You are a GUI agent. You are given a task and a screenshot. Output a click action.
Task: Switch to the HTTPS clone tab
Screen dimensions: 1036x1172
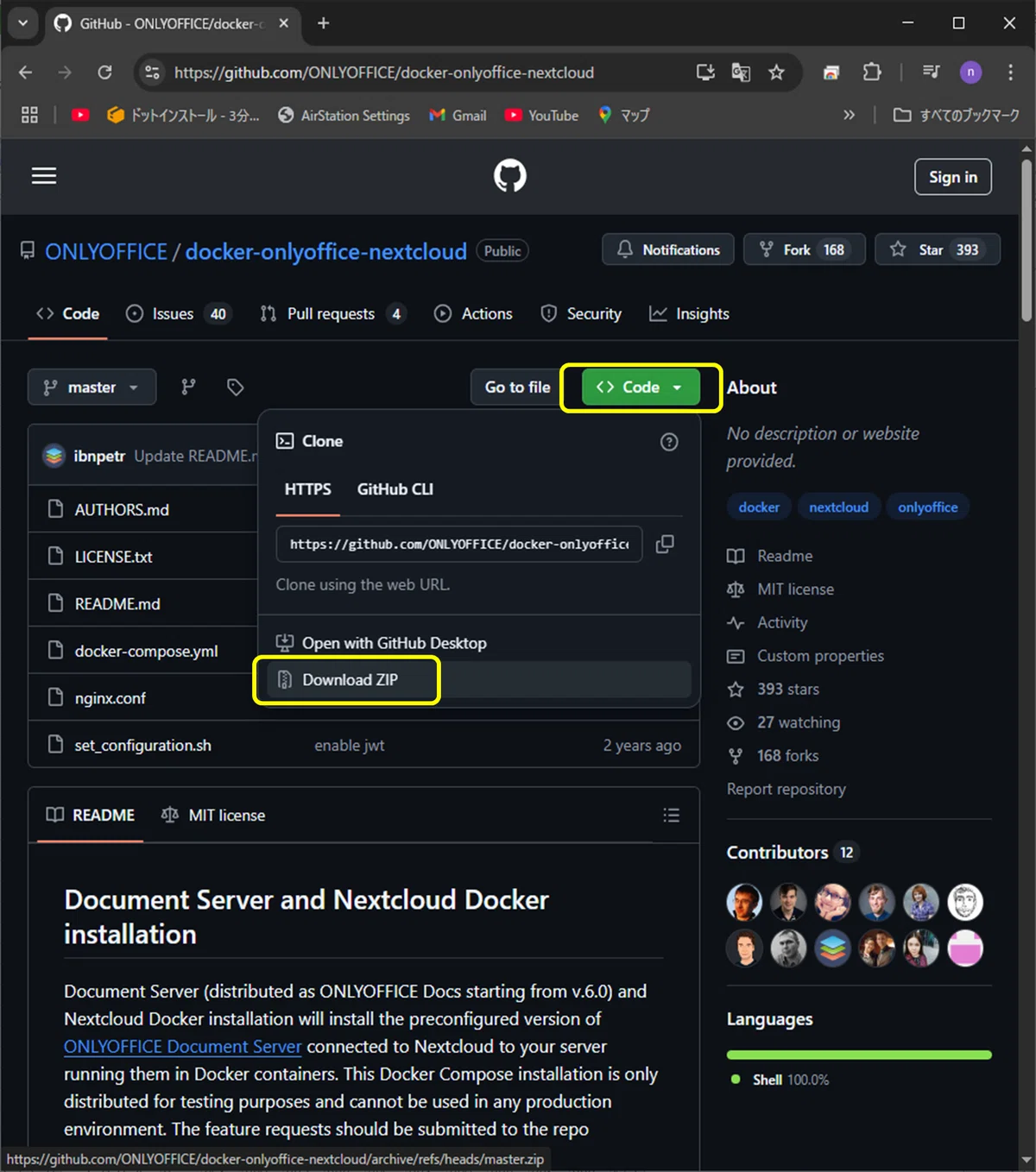tap(307, 489)
